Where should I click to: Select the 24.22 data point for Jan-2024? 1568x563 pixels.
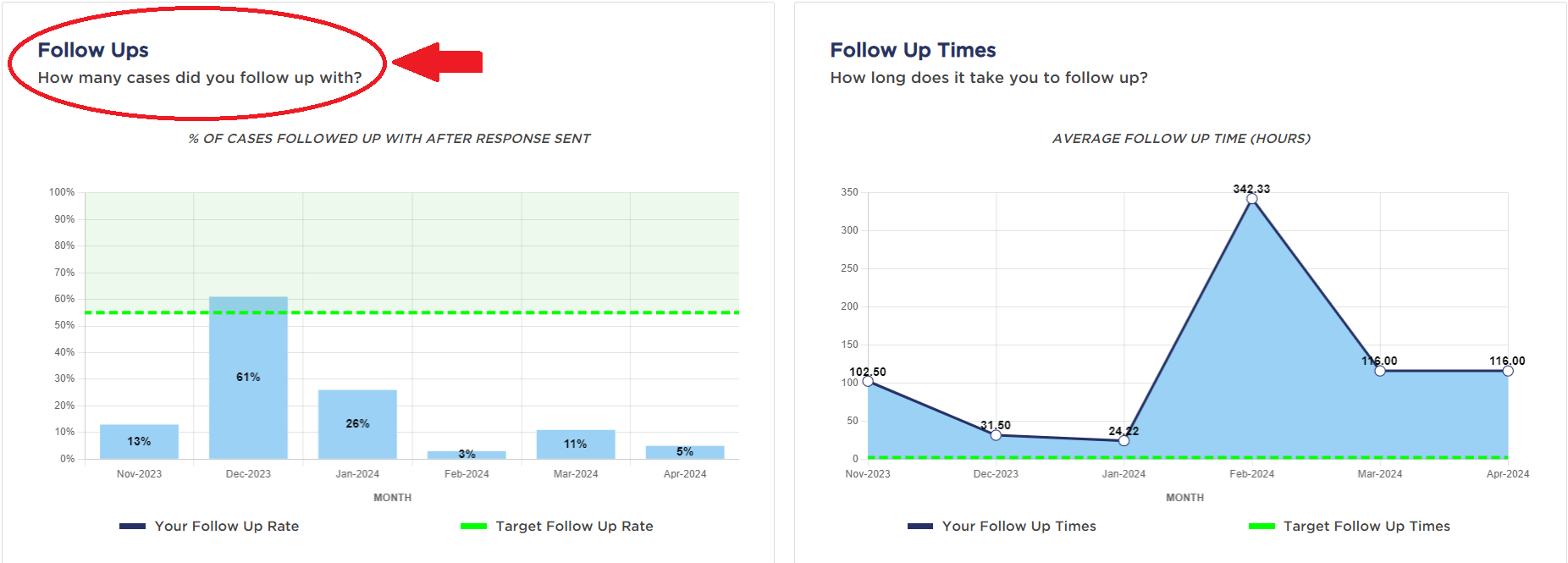point(1124,441)
